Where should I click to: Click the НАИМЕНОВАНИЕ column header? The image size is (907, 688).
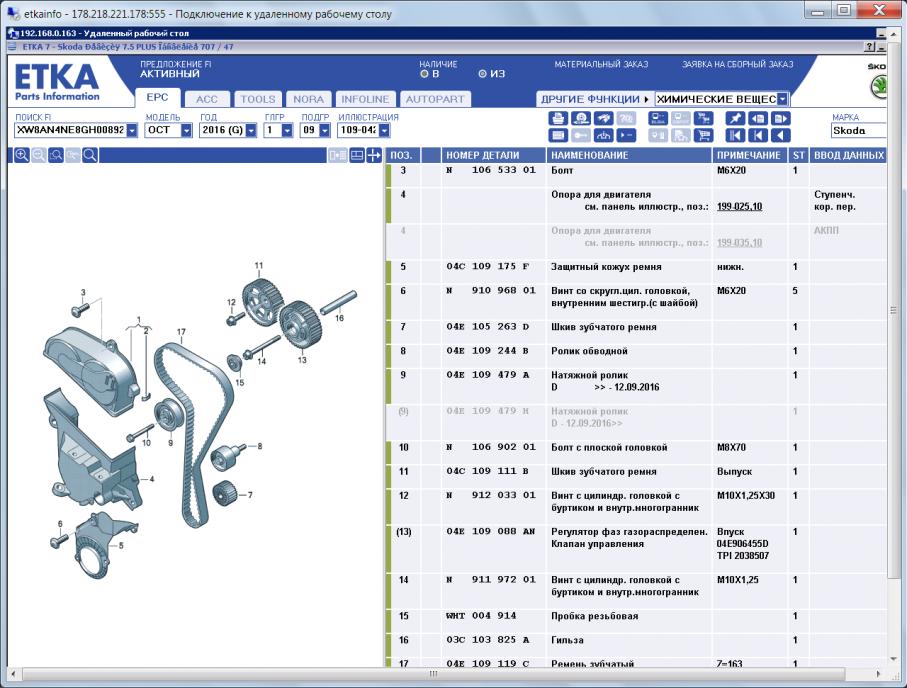coord(629,155)
